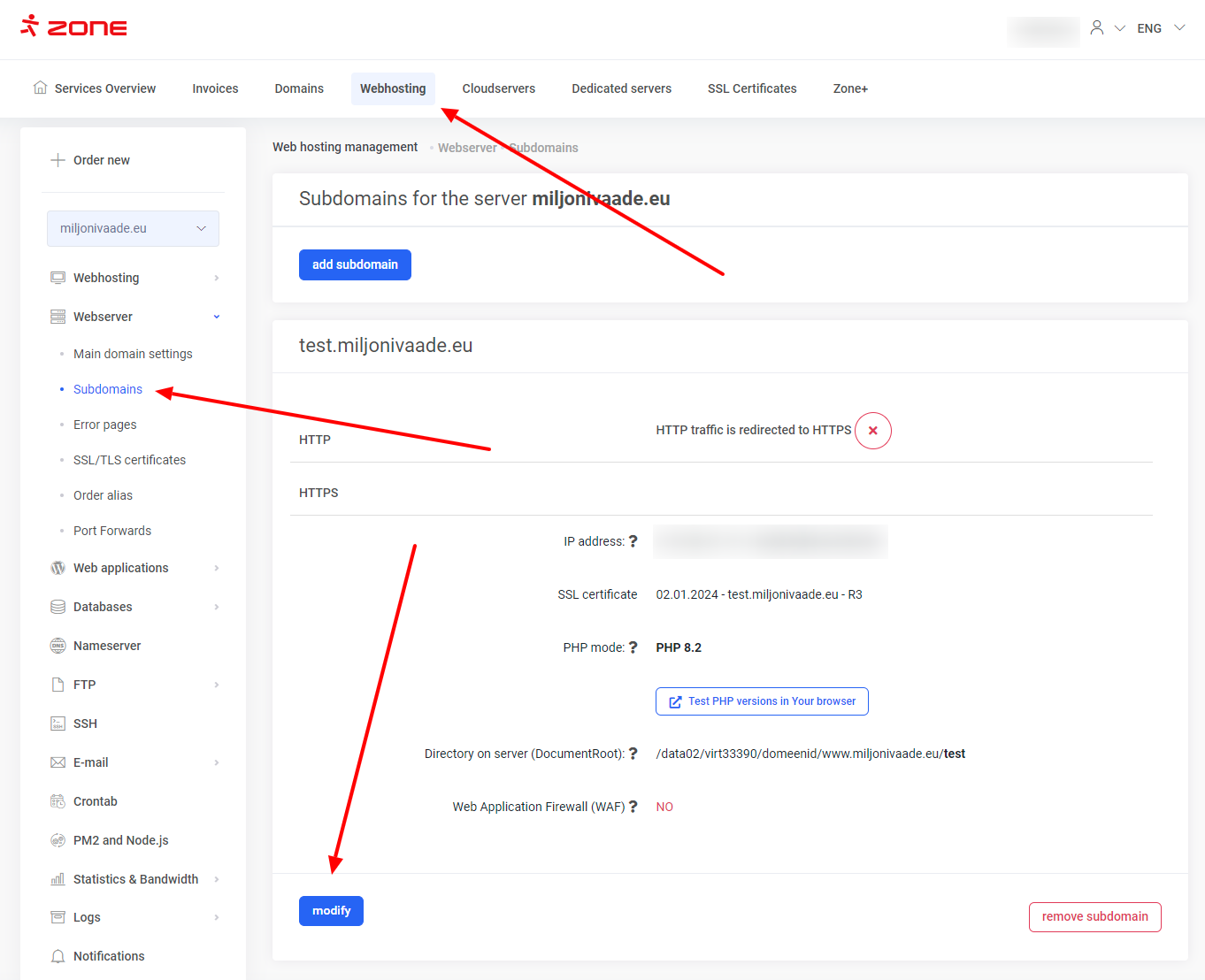This screenshot has width=1205, height=980.
Task: Open the miljonivaade.eu server dropdown
Action: click(x=133, y=228)
